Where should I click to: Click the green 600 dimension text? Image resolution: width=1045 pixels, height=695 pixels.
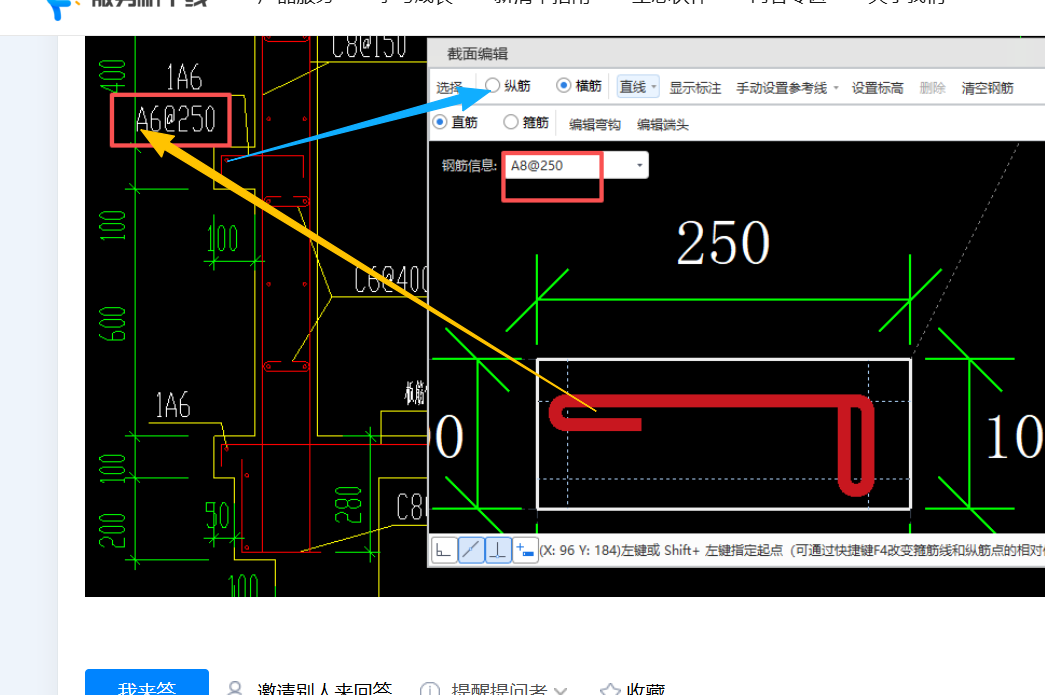(x=113, y=324)
